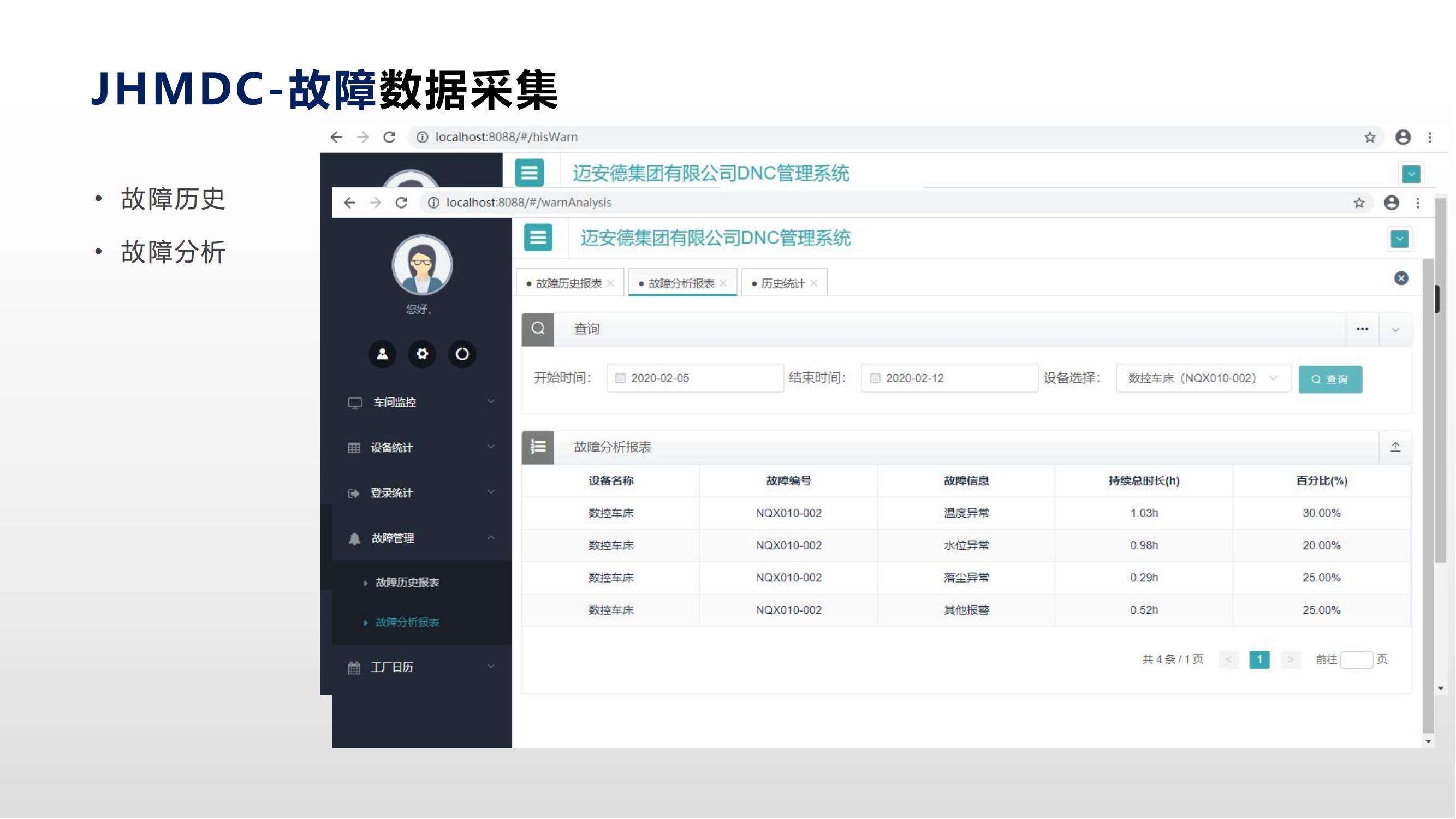Viewport: 1456px width, 819px height.
Task: Switch to the 历史统计 tab
Action: click(x=782, y=284)
